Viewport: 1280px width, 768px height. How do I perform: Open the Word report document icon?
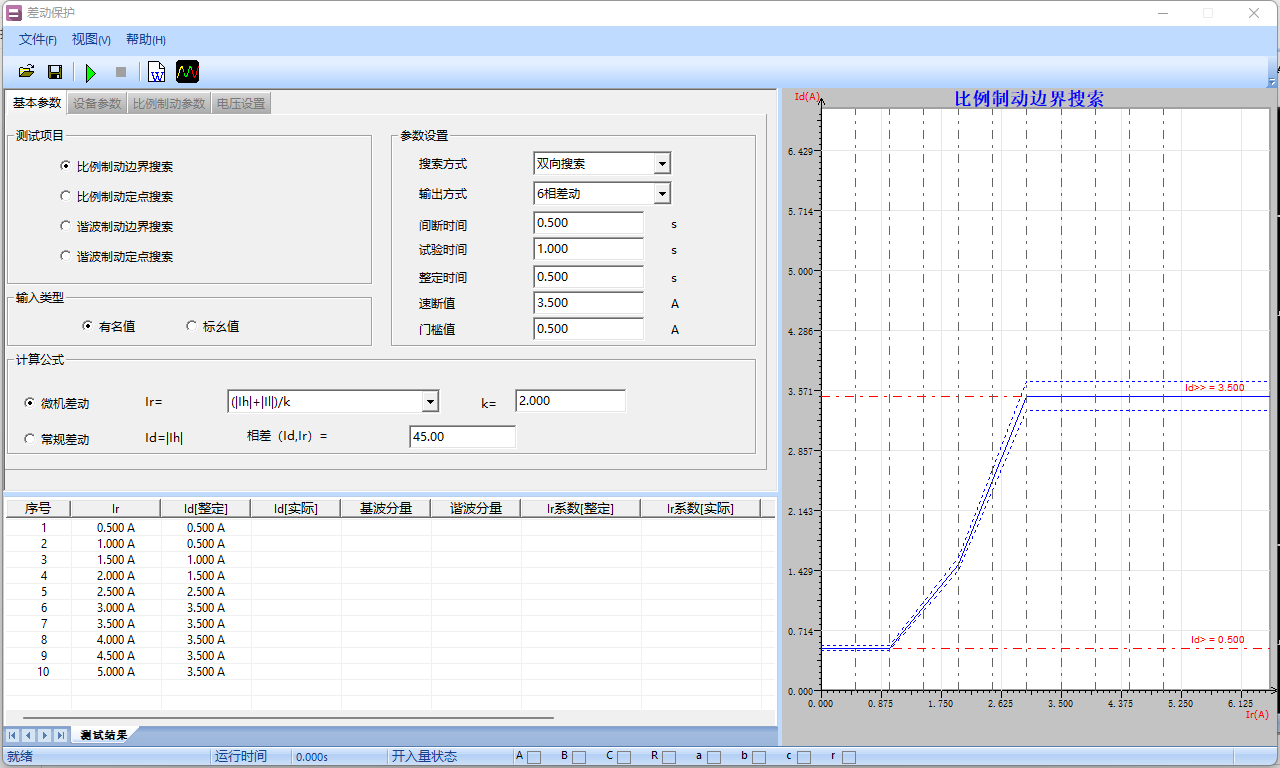157,72
